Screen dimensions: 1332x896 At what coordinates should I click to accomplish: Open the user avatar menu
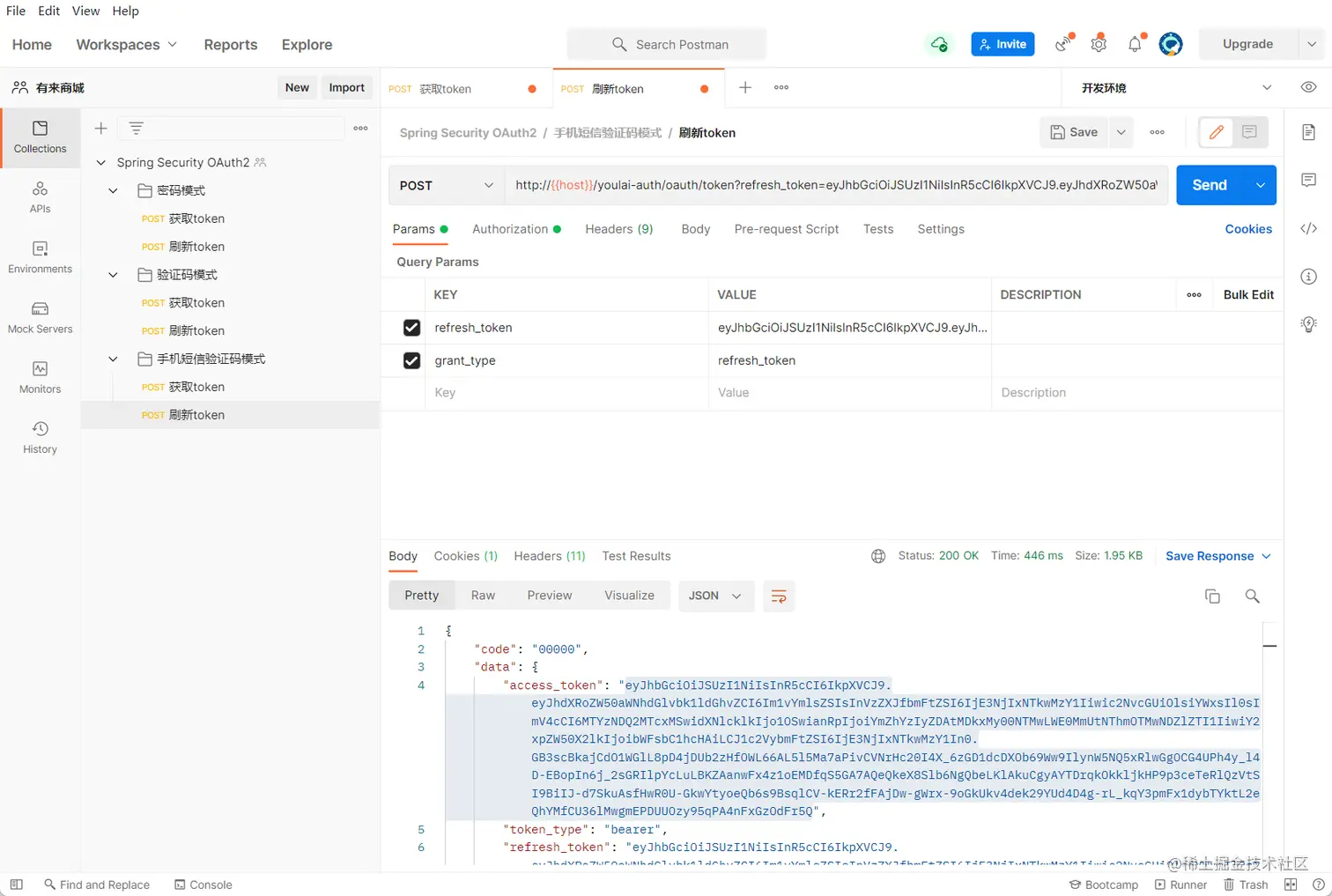pos(1171,44)
